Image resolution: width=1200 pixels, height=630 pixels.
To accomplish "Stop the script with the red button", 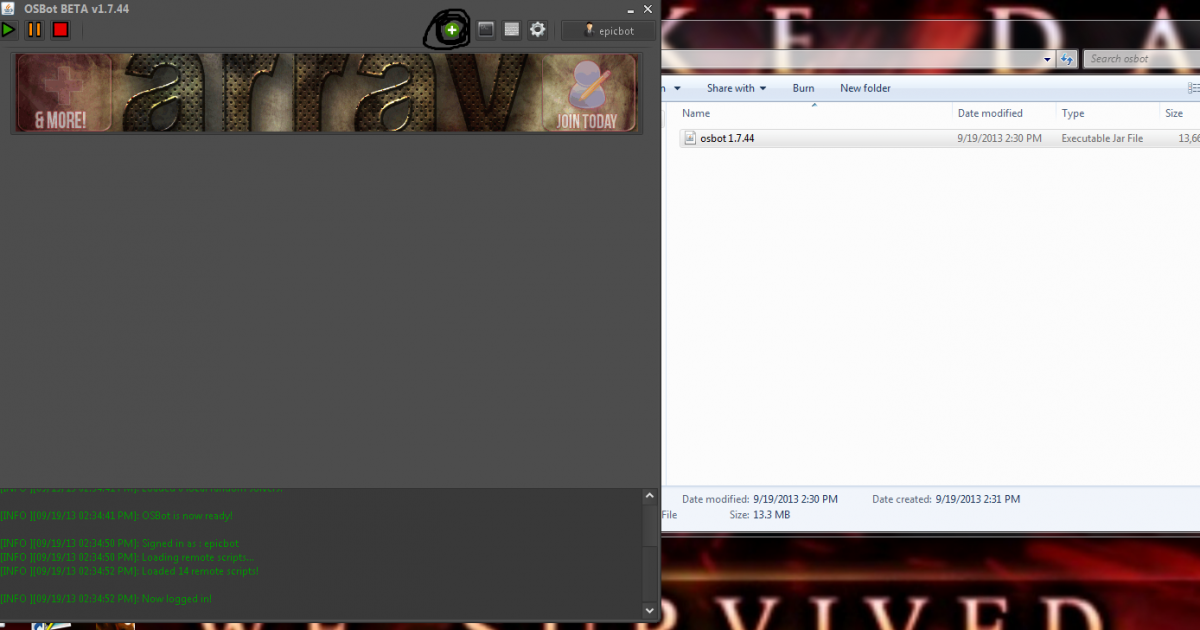I will tap(60, 30).
